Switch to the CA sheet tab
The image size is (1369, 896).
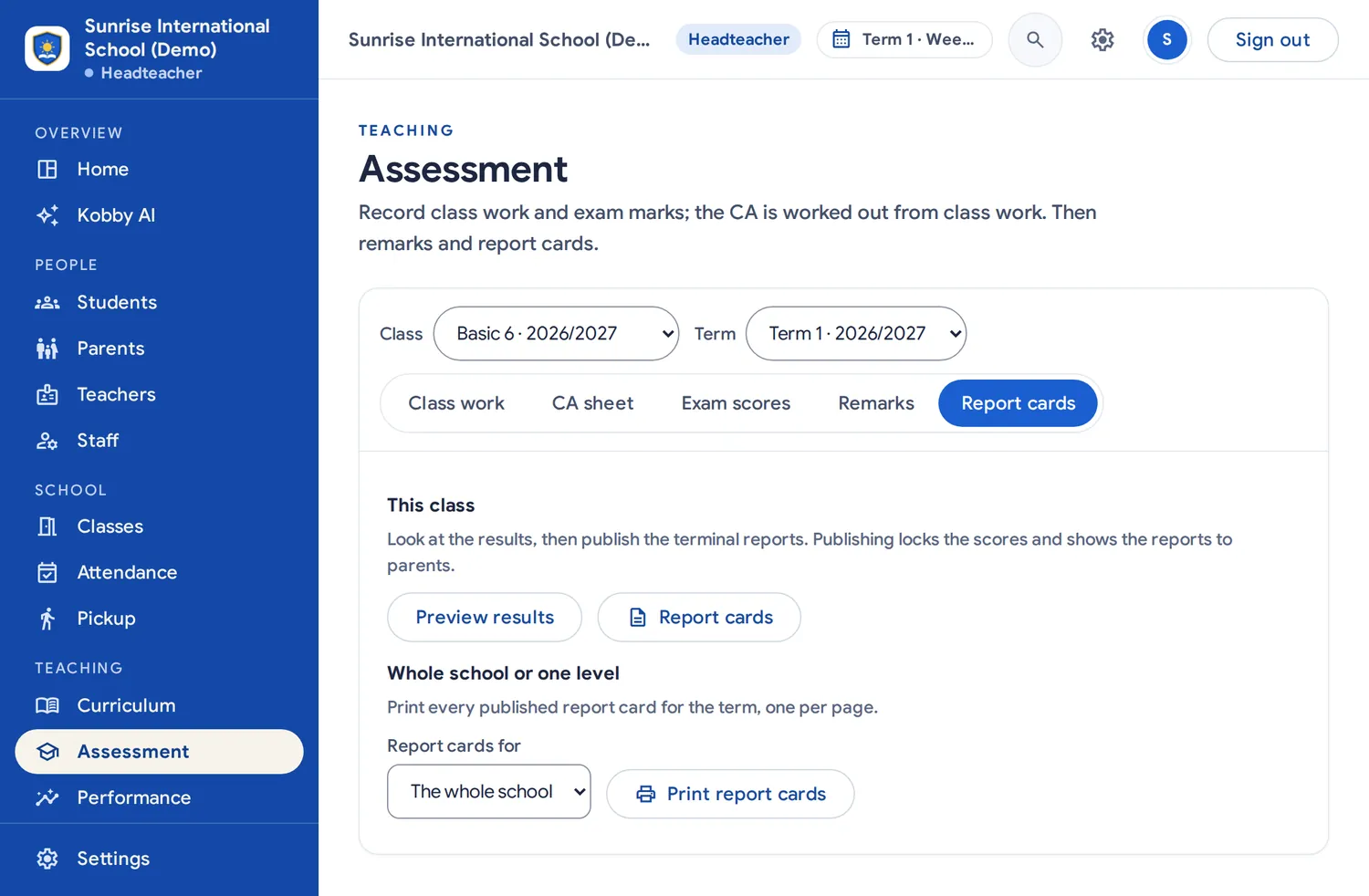tap(592, 403)
